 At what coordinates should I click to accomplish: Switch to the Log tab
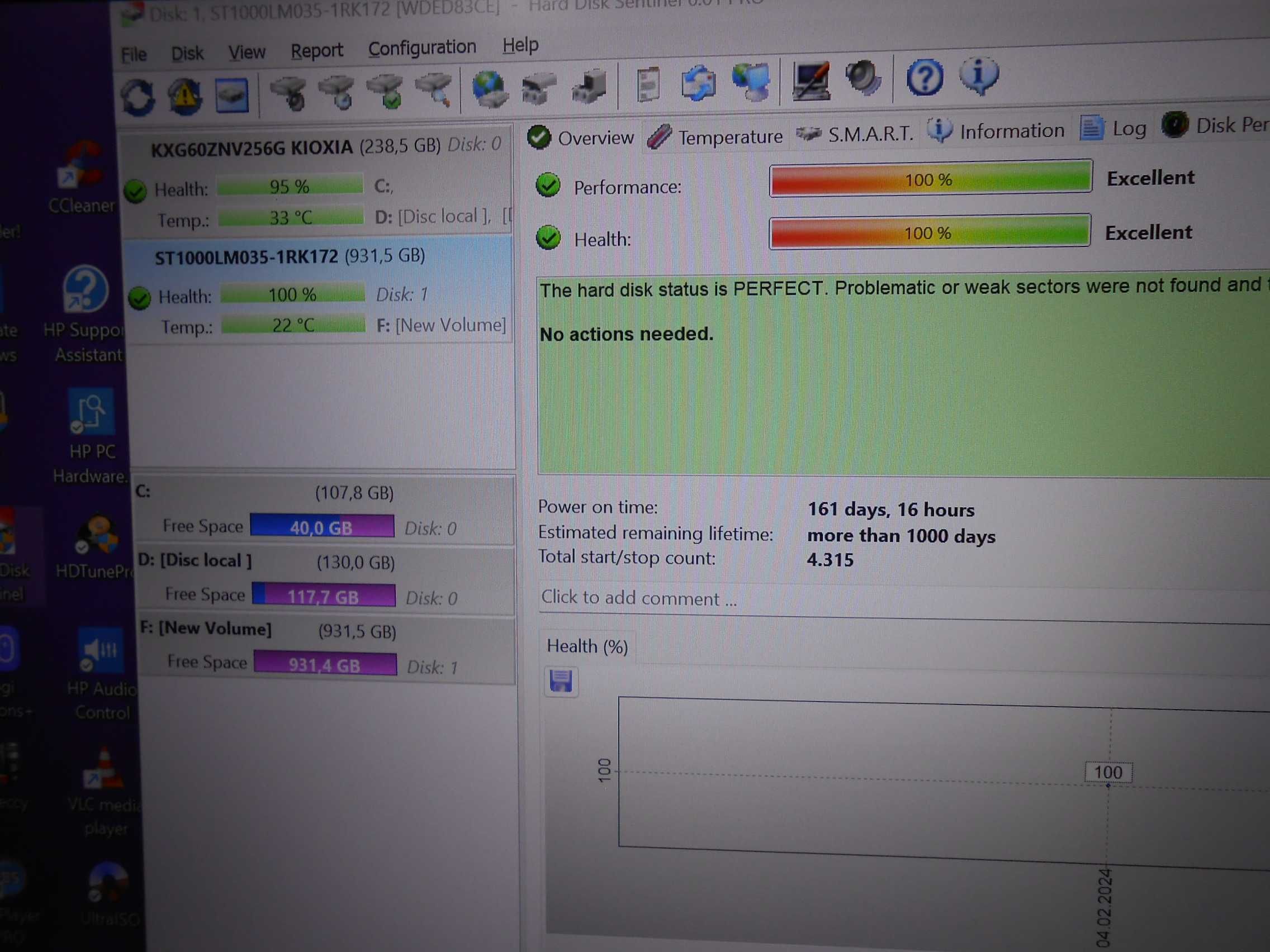tap(1114, 128)
